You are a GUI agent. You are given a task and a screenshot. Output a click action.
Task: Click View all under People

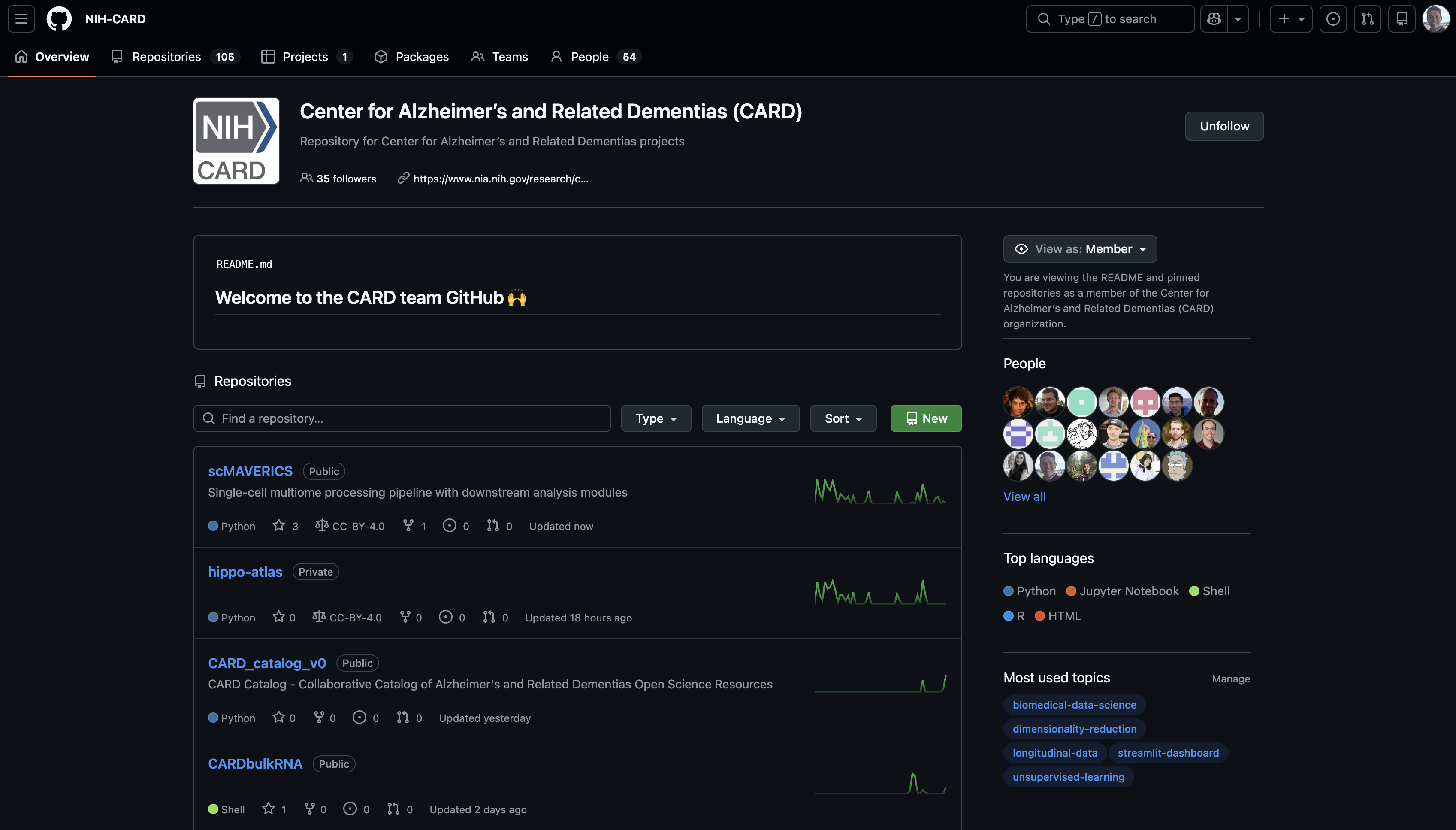coord(1024,497)
